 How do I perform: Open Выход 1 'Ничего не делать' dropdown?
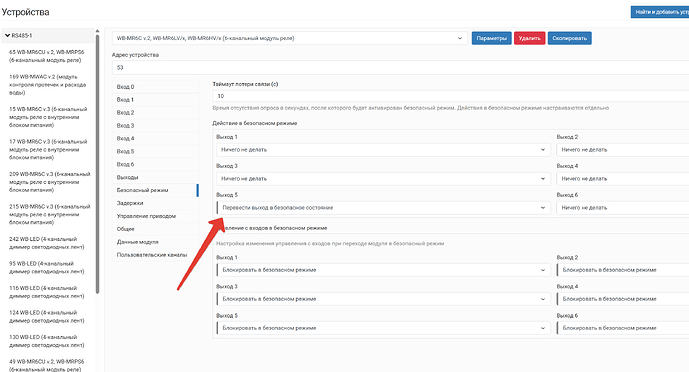click(x=383, y=150)
